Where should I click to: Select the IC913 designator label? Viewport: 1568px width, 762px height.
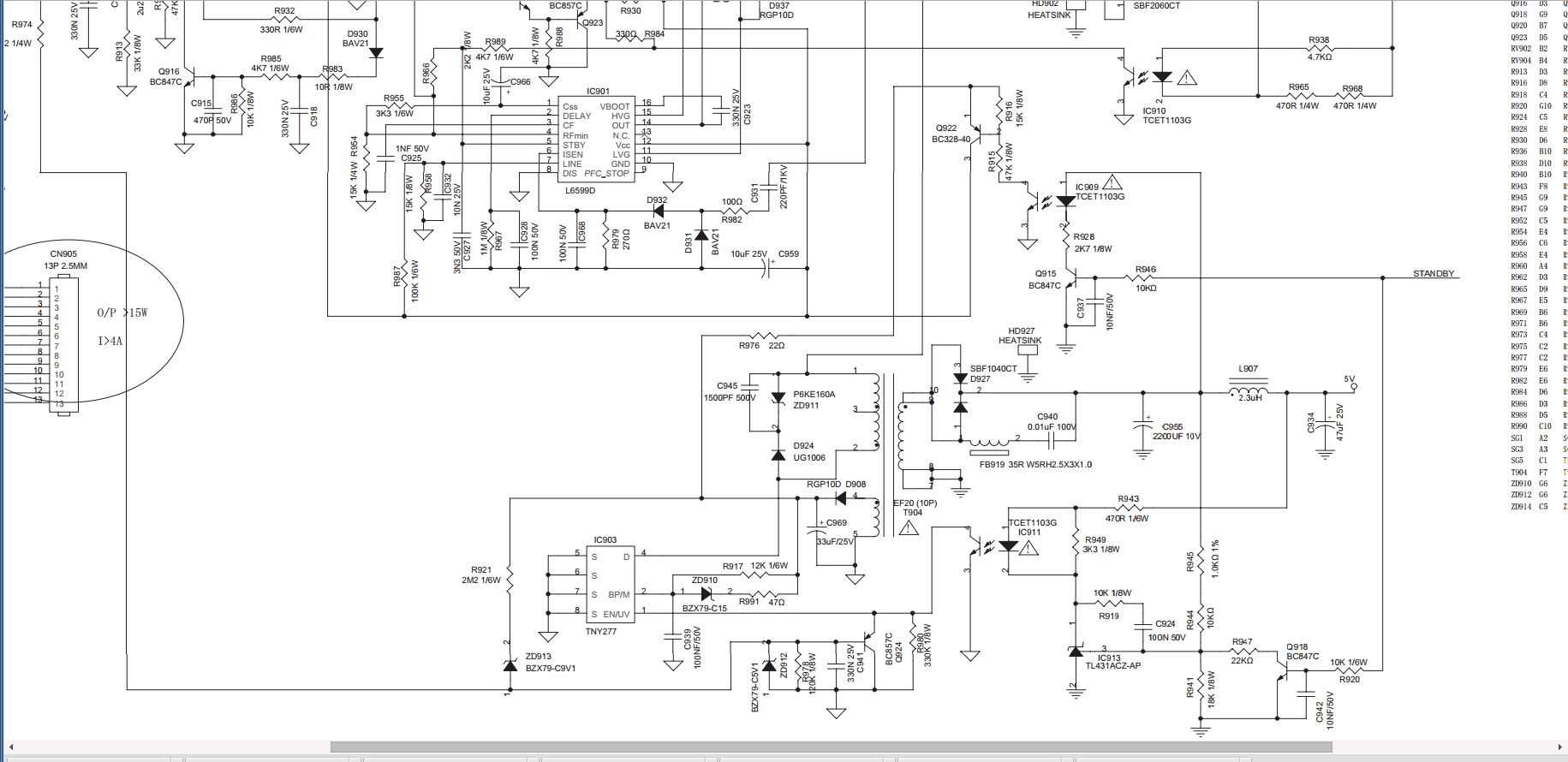click(x=1109, y=658)
